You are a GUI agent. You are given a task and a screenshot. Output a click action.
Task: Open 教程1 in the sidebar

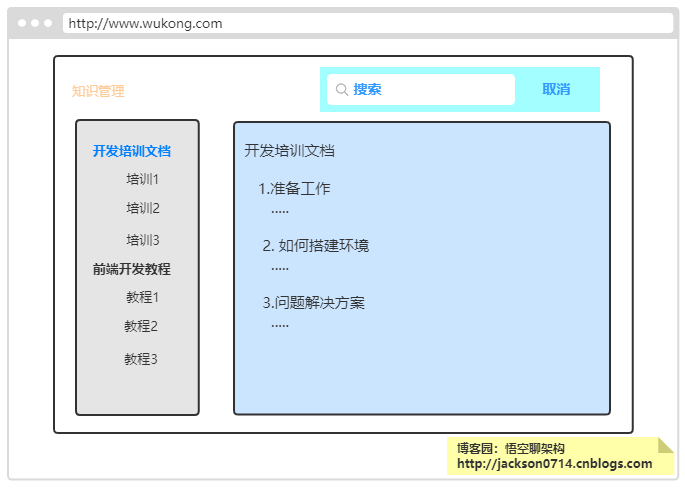[142, 297]
